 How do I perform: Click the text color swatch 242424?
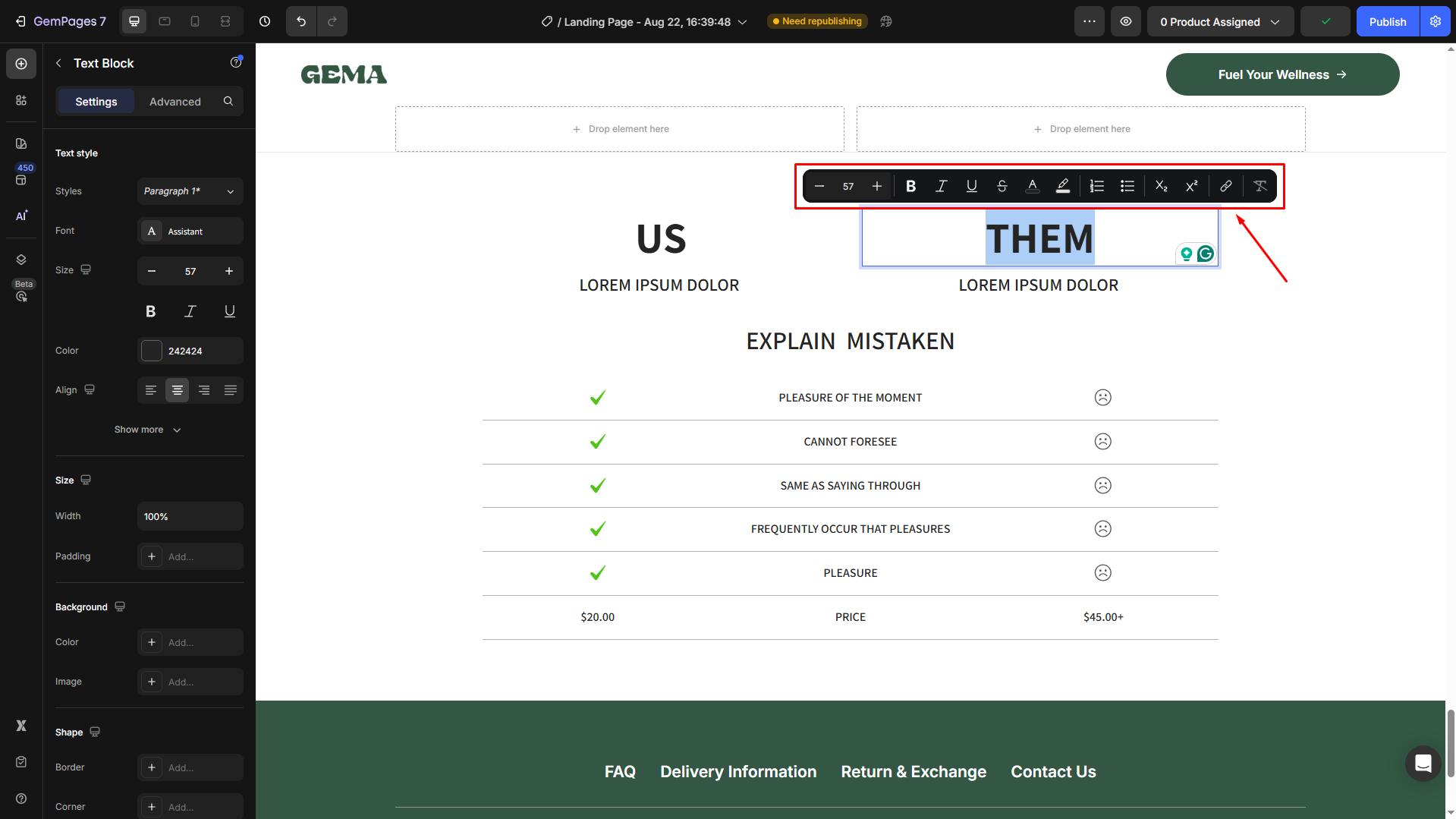click(152, 351)
